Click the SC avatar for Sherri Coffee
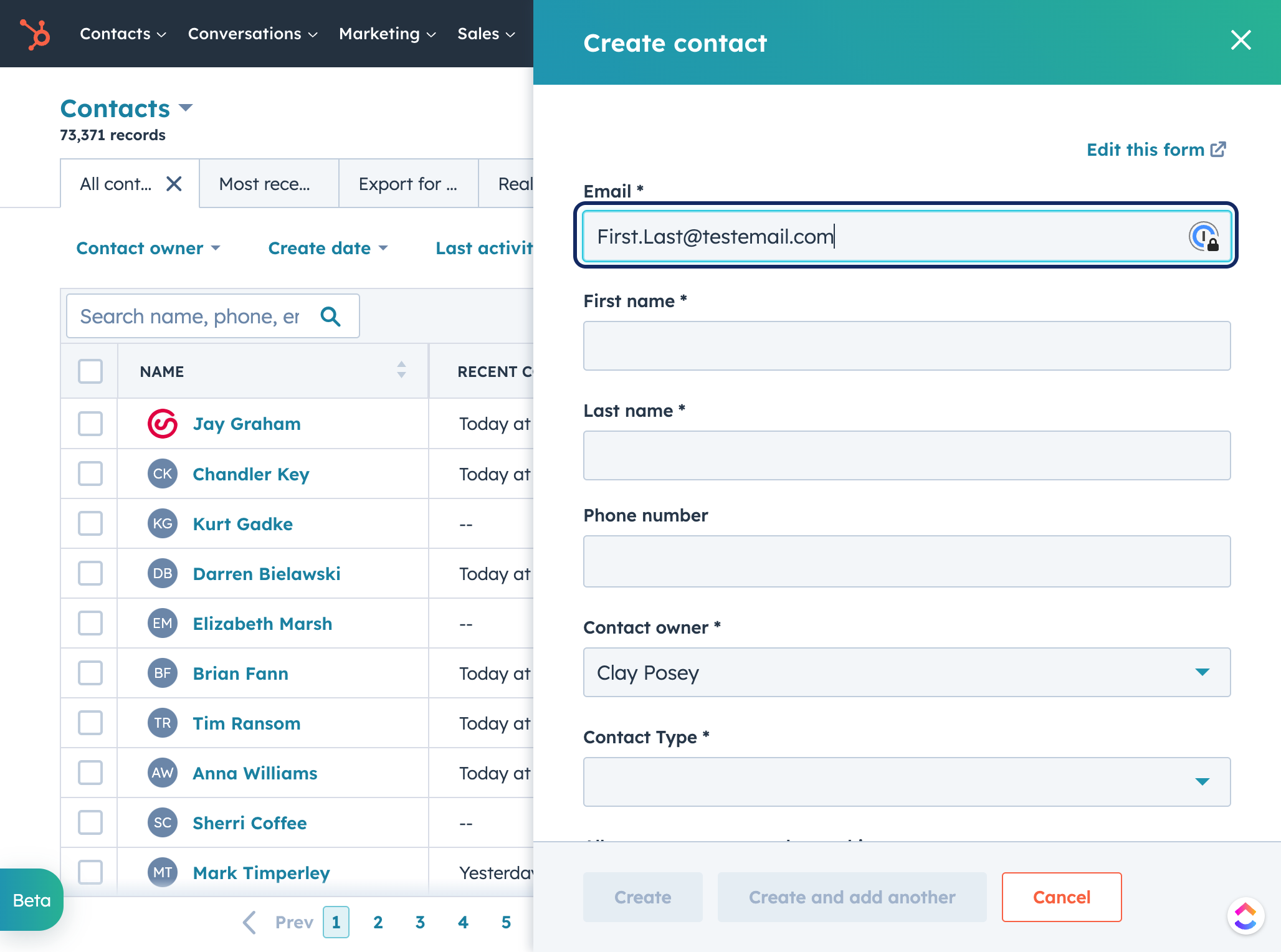Viewport: 1281px width, 952px height. click(163, 822)
